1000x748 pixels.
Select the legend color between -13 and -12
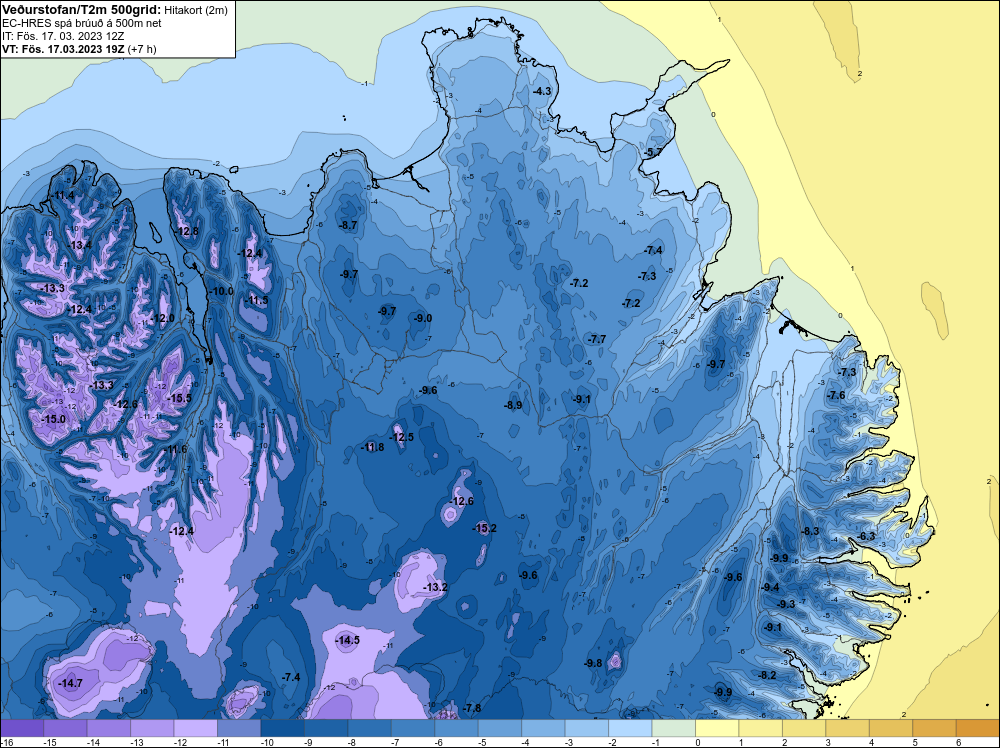[x=152, y=728]
